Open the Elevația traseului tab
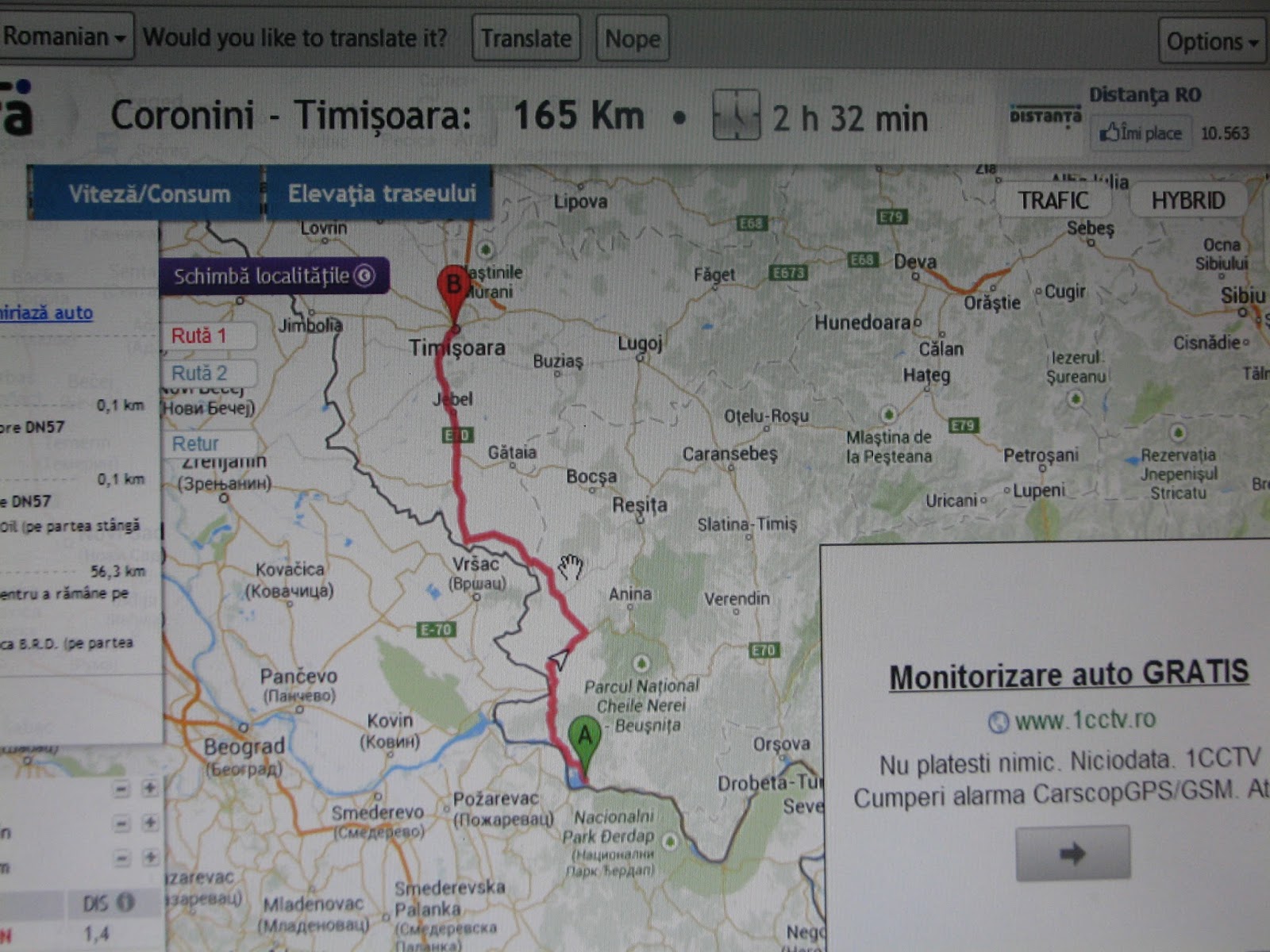 (x=379, y=193)
